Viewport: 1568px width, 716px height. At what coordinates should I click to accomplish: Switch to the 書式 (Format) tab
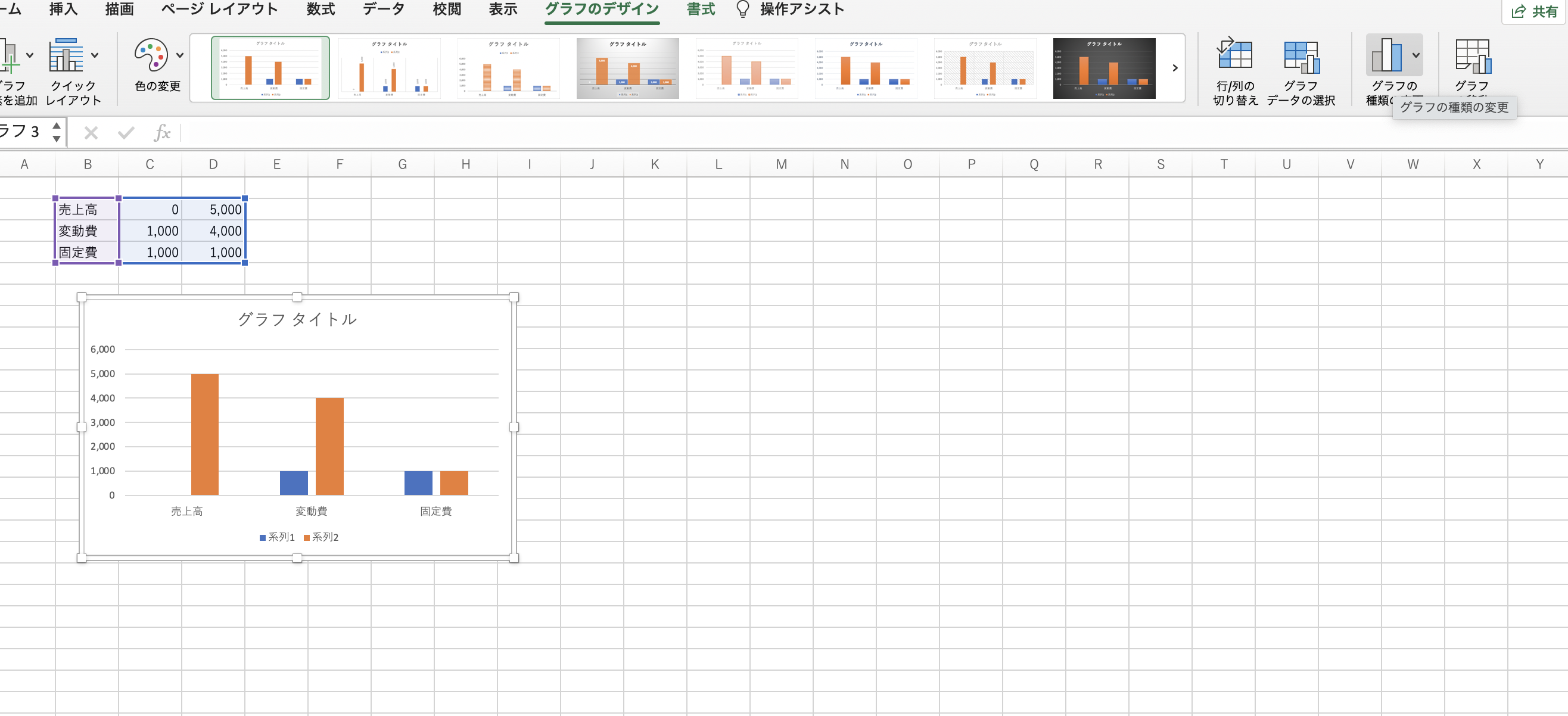coord(701,9)
